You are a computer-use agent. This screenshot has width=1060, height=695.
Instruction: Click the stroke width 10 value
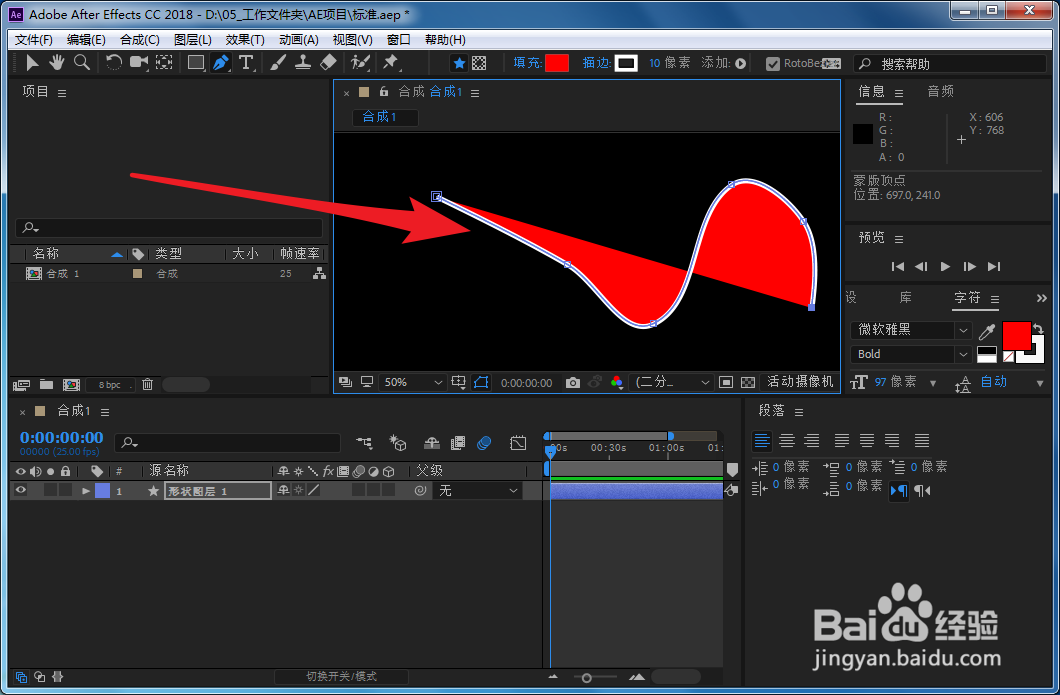coord(654,63)
